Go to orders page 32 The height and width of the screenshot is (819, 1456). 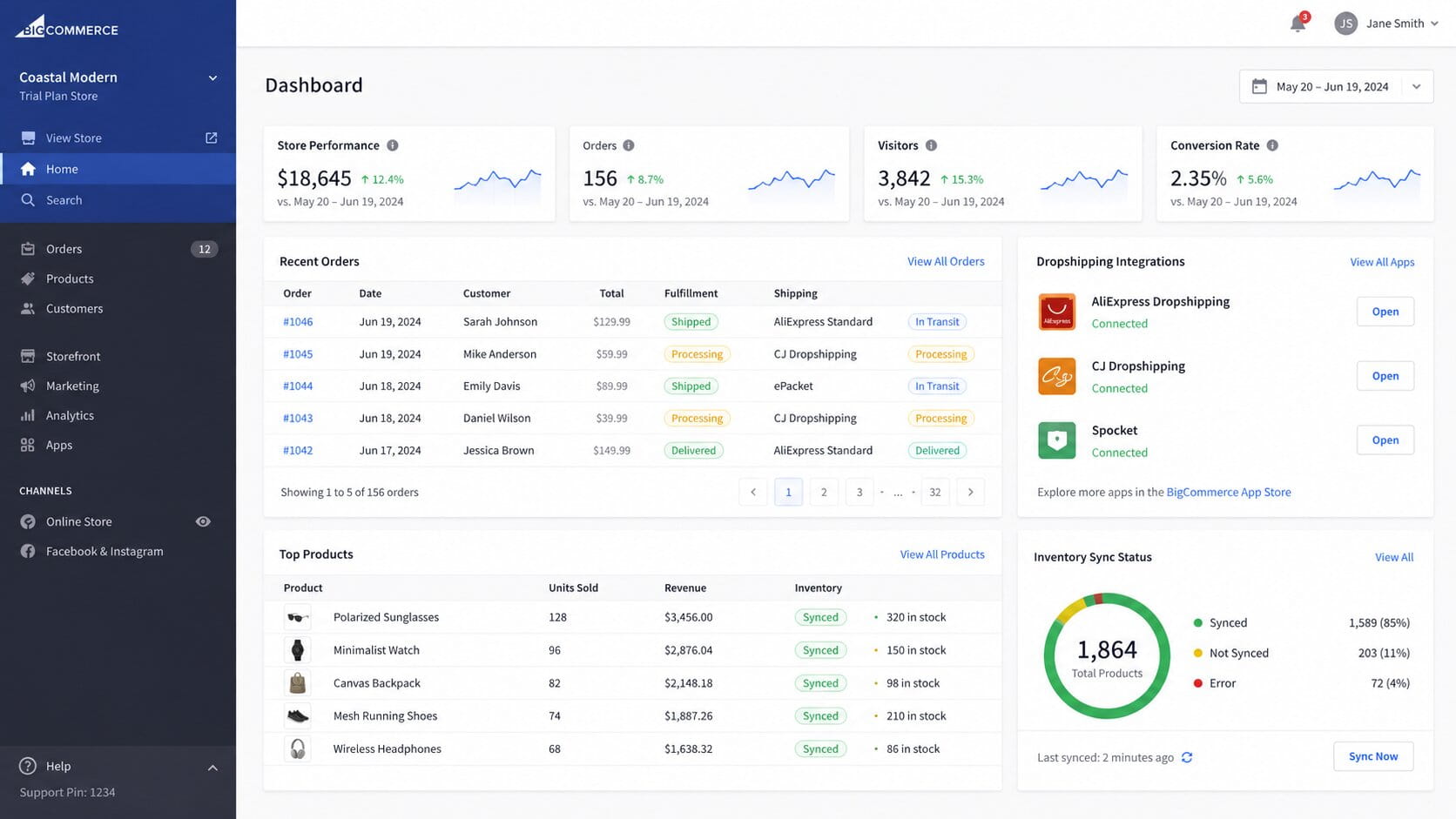pos(934,492)
